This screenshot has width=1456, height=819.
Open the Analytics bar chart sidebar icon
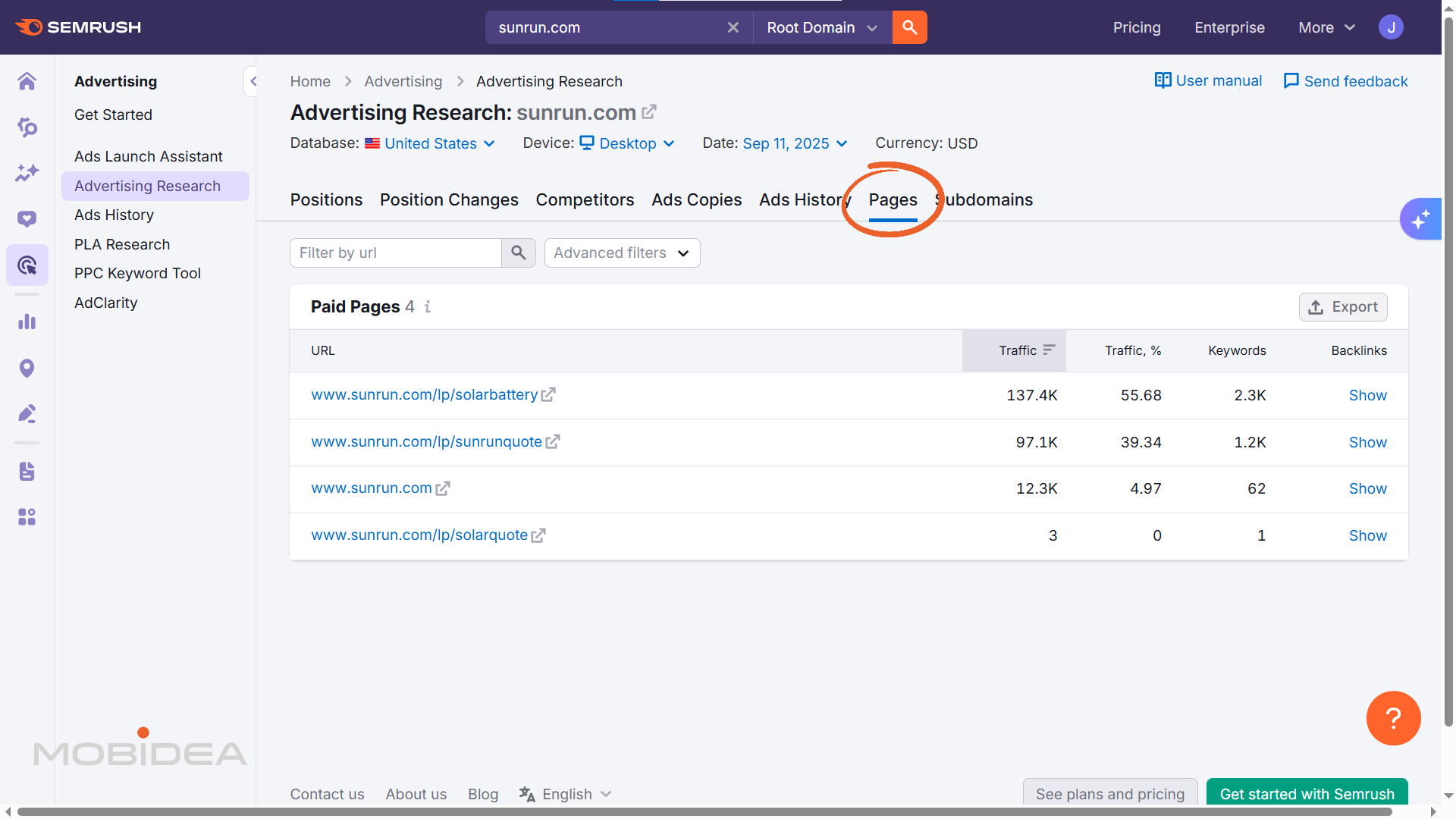27,321
